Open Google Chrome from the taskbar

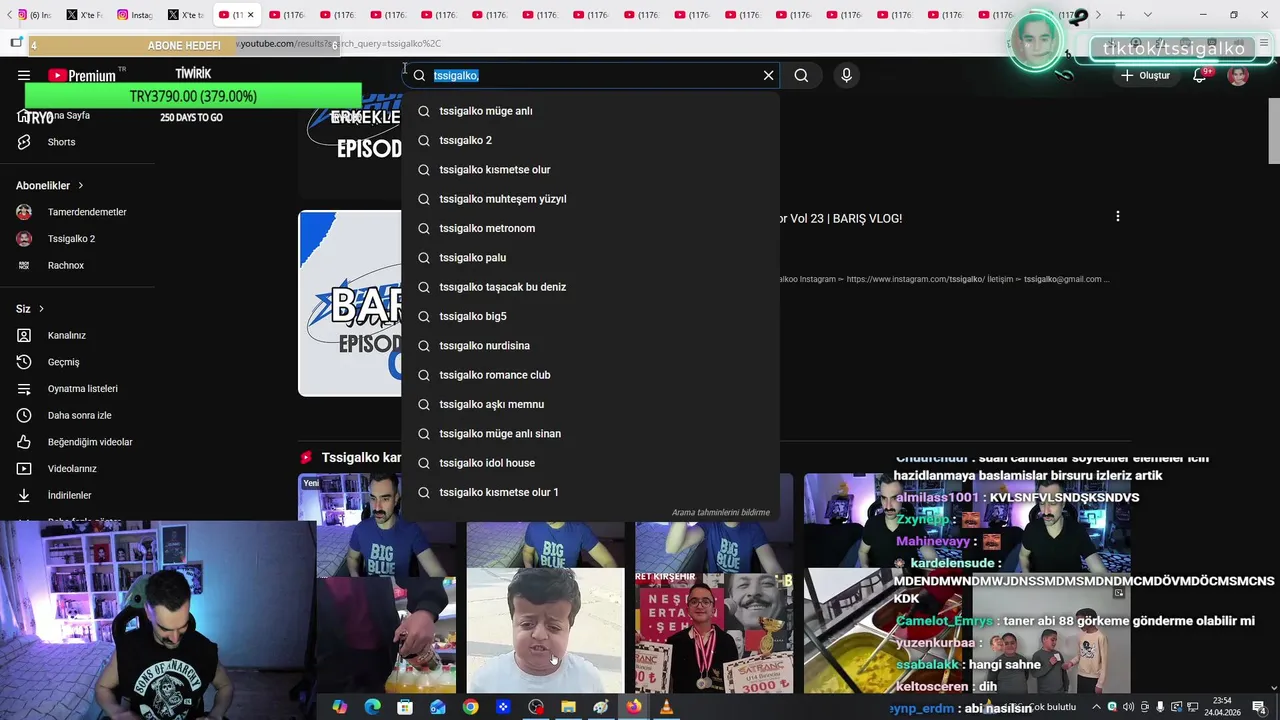pyautogui.click(x=470, y=707)
